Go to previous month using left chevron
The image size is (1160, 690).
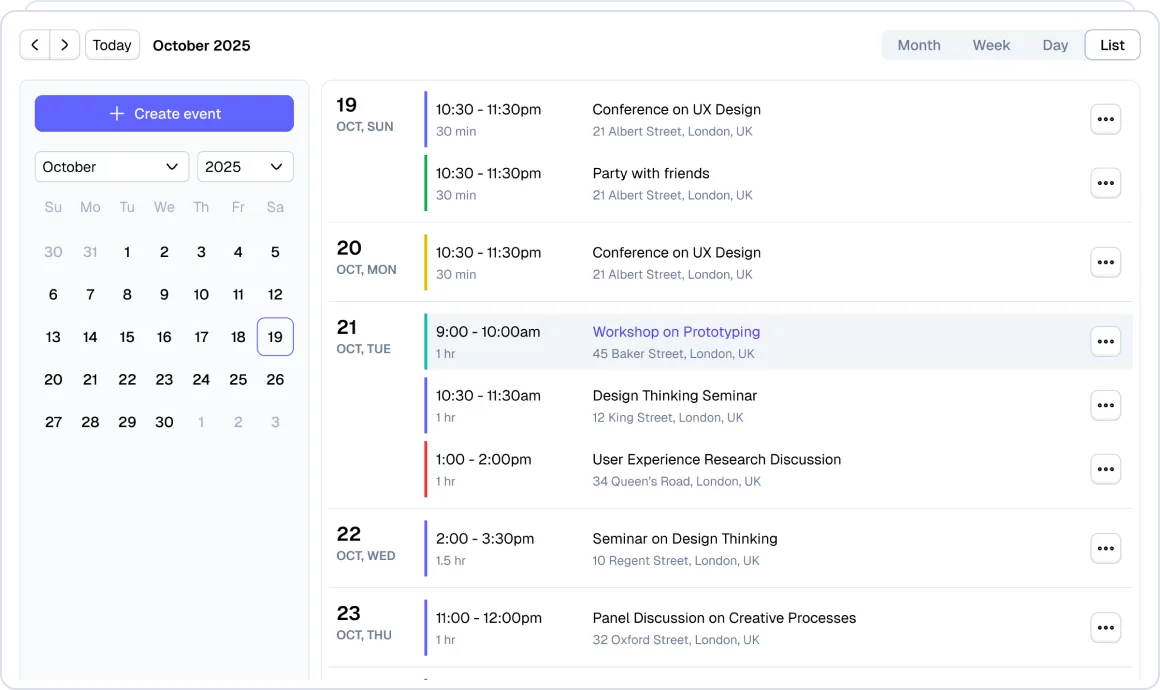coord(35,45)
